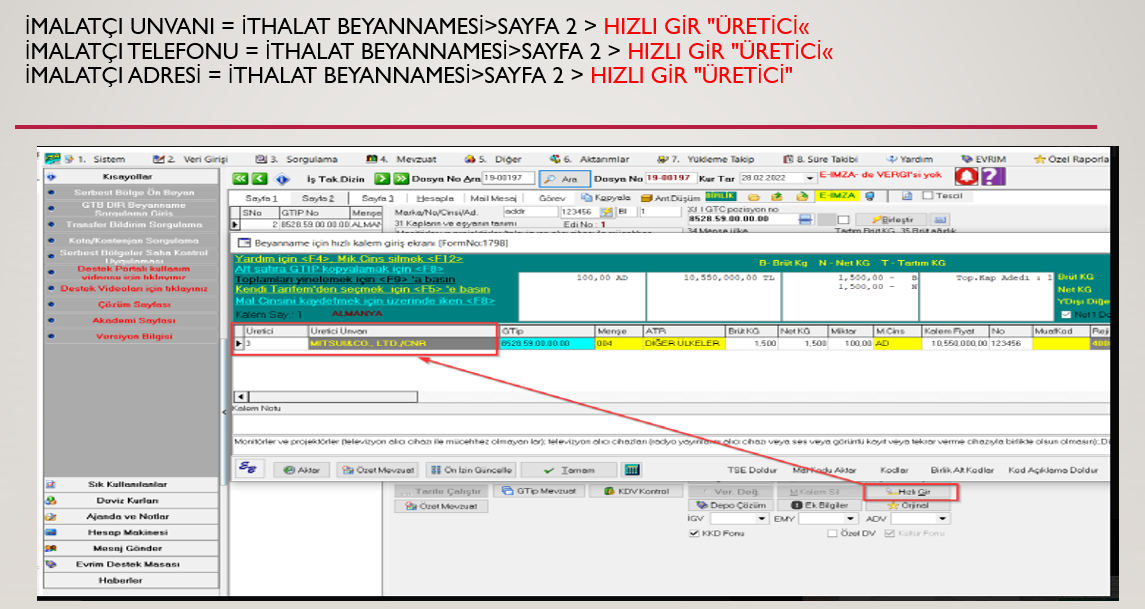Screen dimensions: 1145x609
Task: Go to next record single green arrow
Action: click(x=382, y=178)
